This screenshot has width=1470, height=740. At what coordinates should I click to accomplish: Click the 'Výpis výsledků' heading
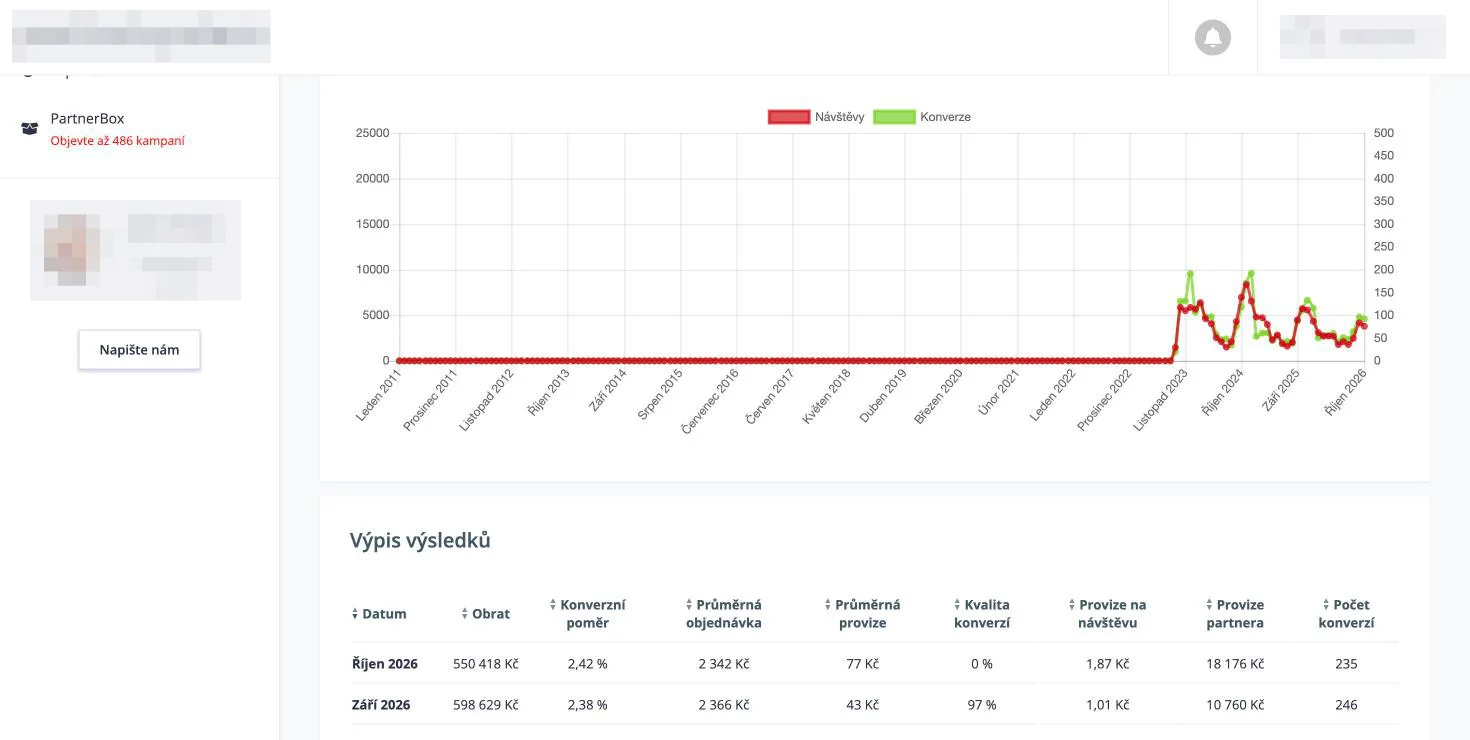click(x=420, y=541)
